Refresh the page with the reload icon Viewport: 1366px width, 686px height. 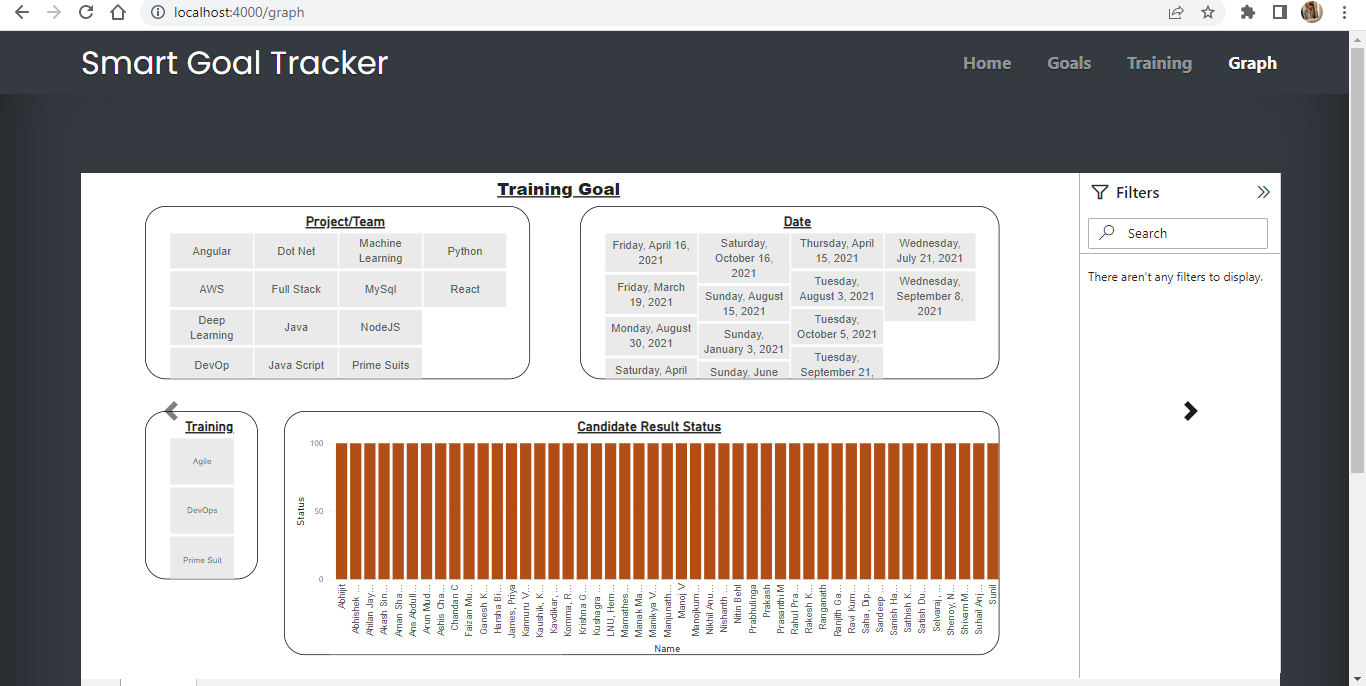click(85, 13)
